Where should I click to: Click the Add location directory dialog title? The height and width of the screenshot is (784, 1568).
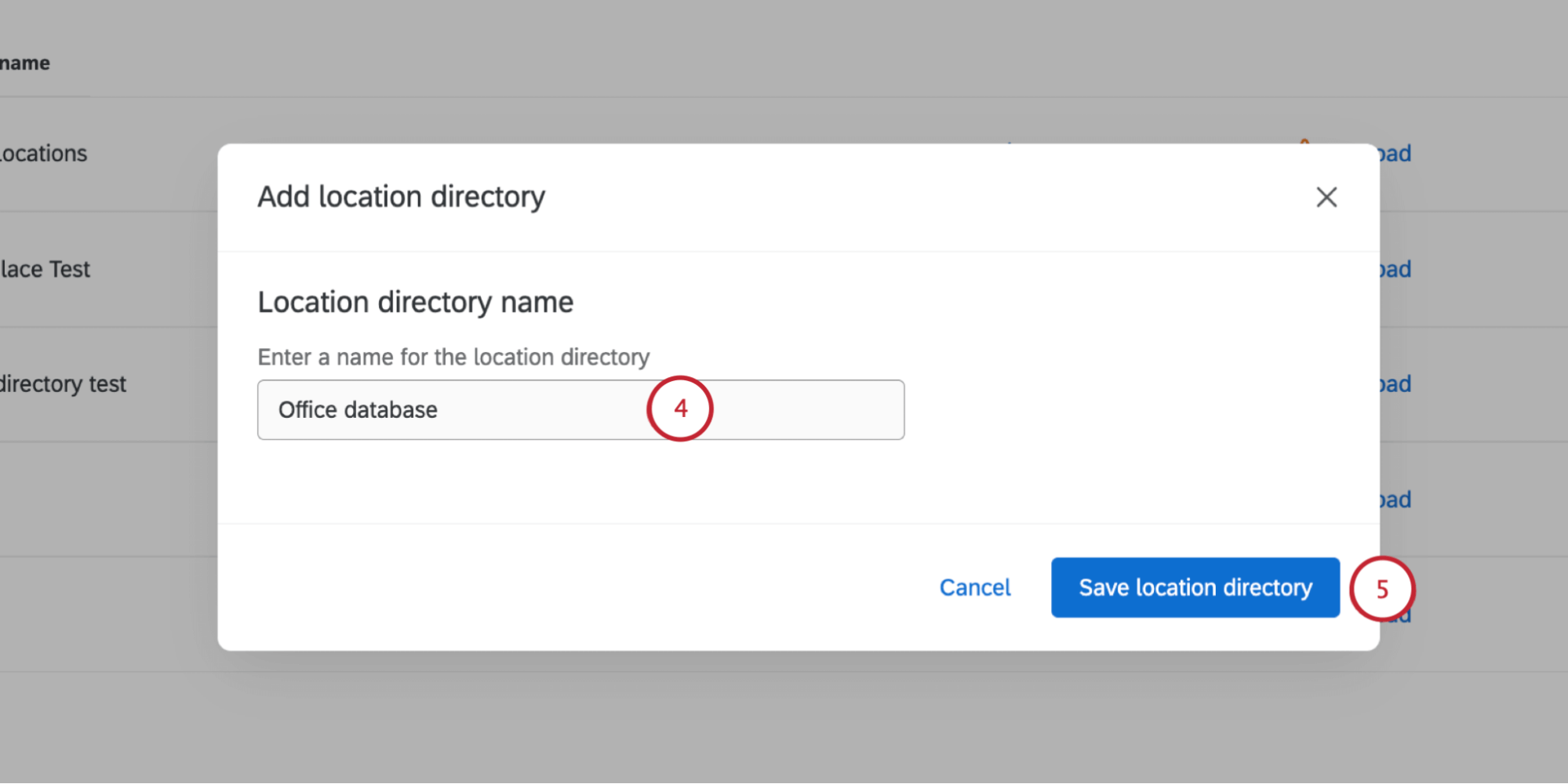(x=401, y=197)
